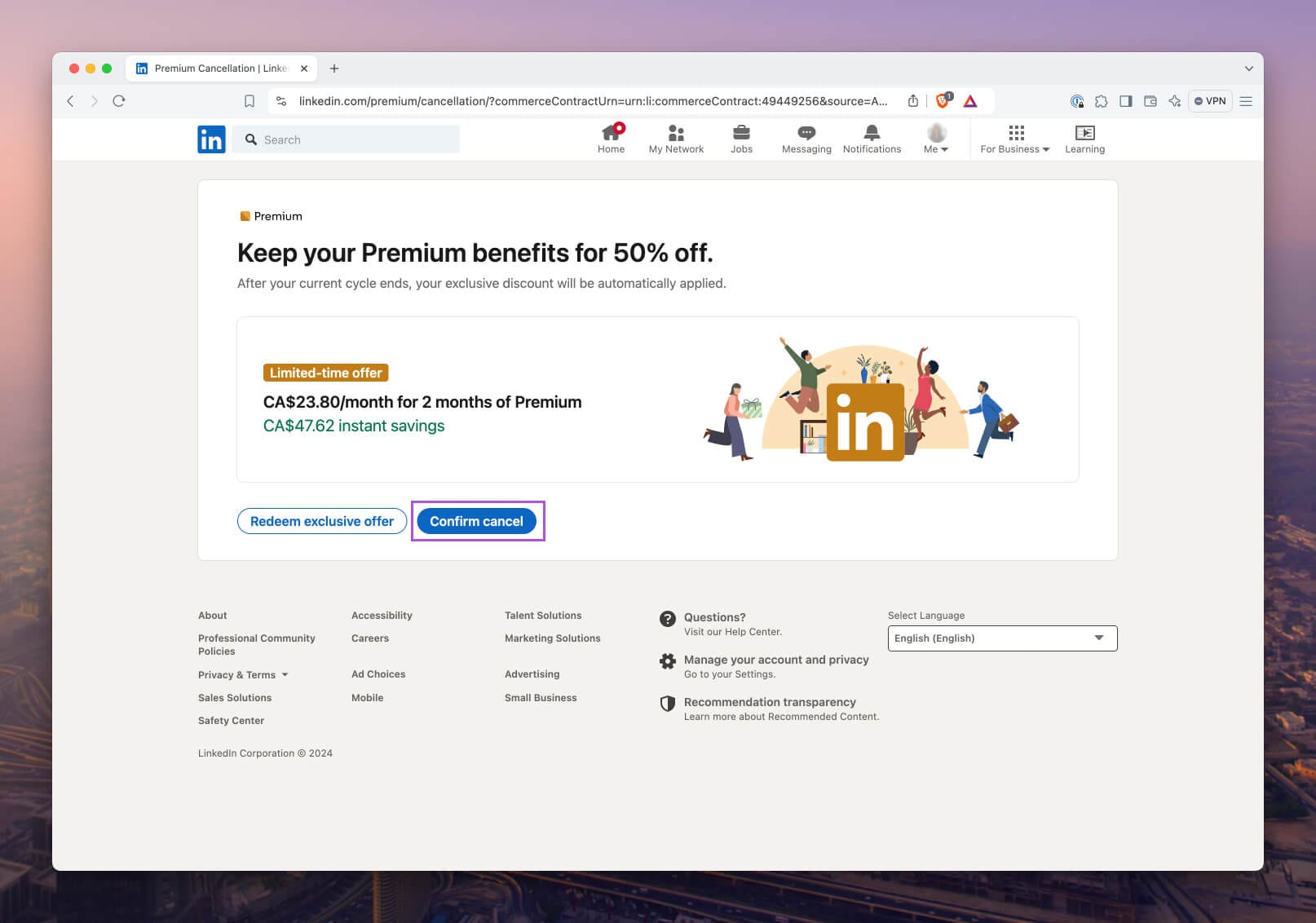Click the Questions? help center link
This screenshot has height=923, width=1316.
pos(715,617)
